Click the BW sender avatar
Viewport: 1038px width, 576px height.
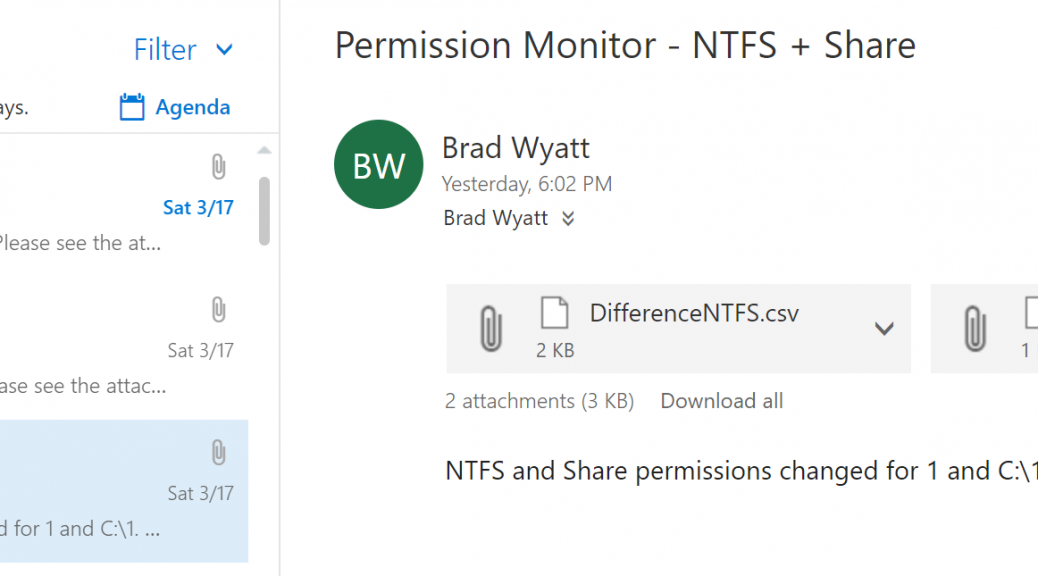coord(379,164)
